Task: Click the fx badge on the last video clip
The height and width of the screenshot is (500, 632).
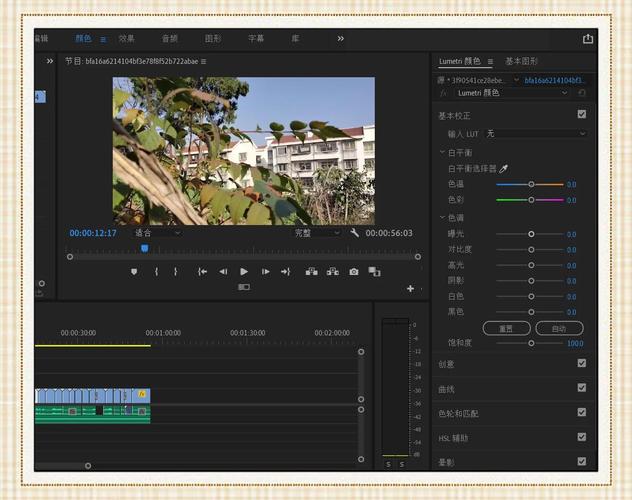Action: coord(142,394)
